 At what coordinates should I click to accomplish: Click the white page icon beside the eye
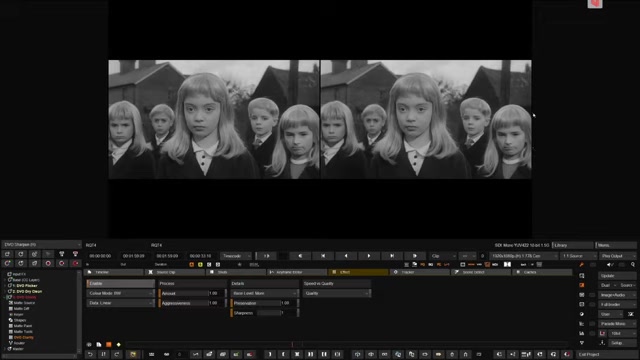coord(99,344)
